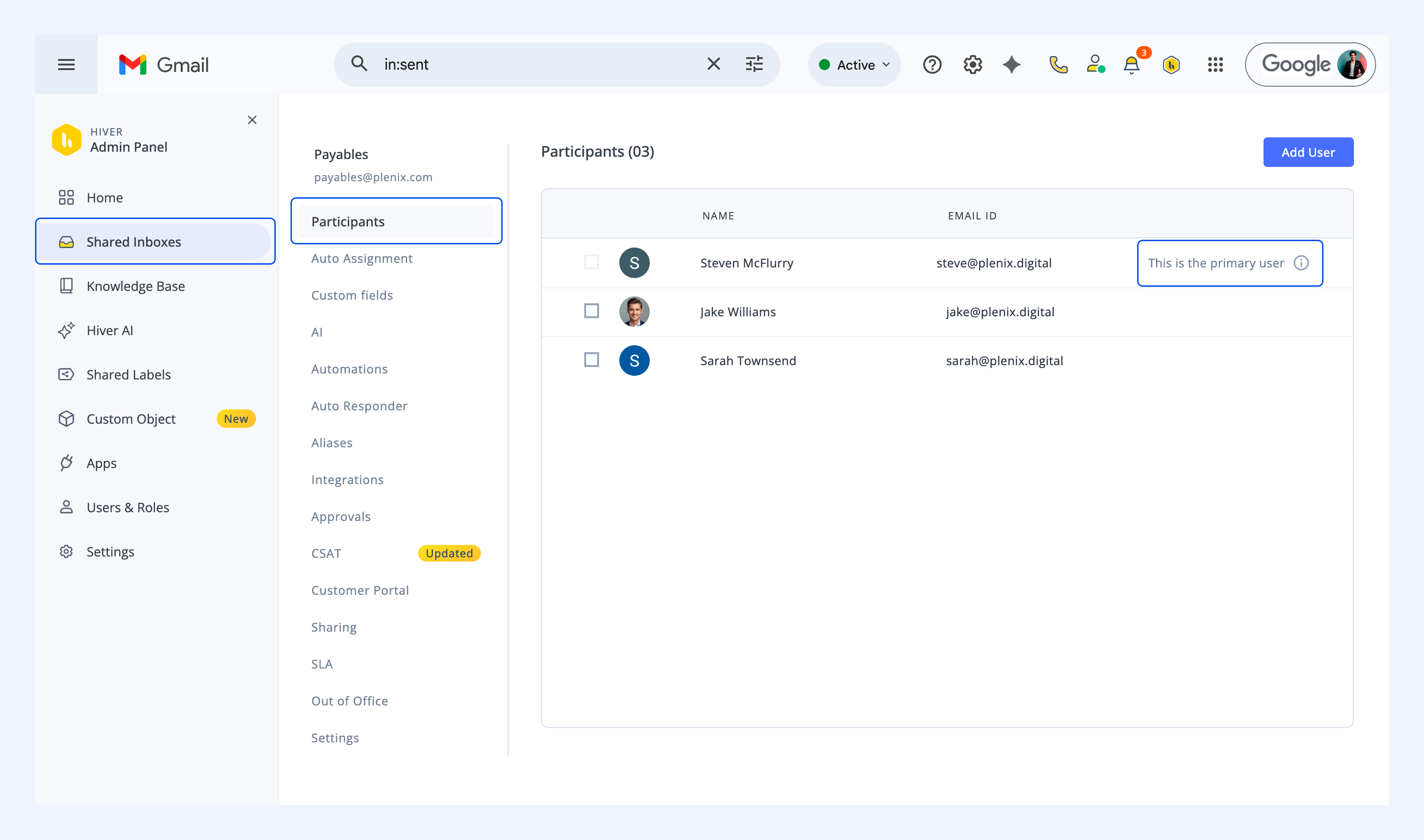Click the Add User button
Screen dimensions: 1424x840
(1308, 152)
